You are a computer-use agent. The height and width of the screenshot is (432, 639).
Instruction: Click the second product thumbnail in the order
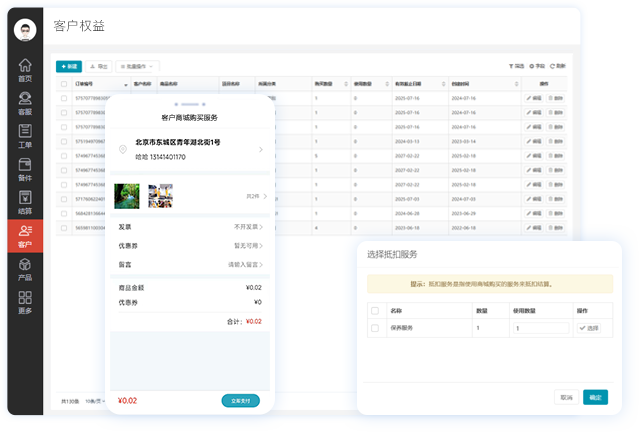(160, 196)
